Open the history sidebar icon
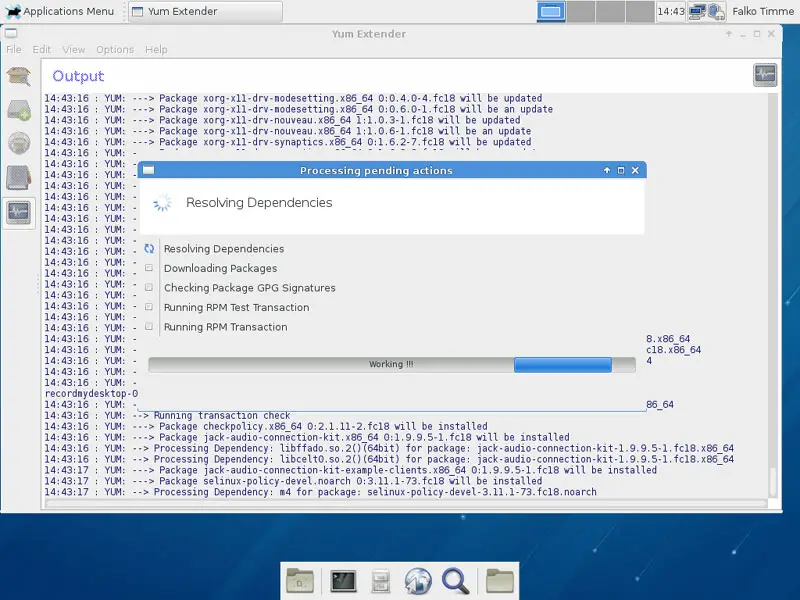This screenshot has height=600, width=800. [19, 178]
